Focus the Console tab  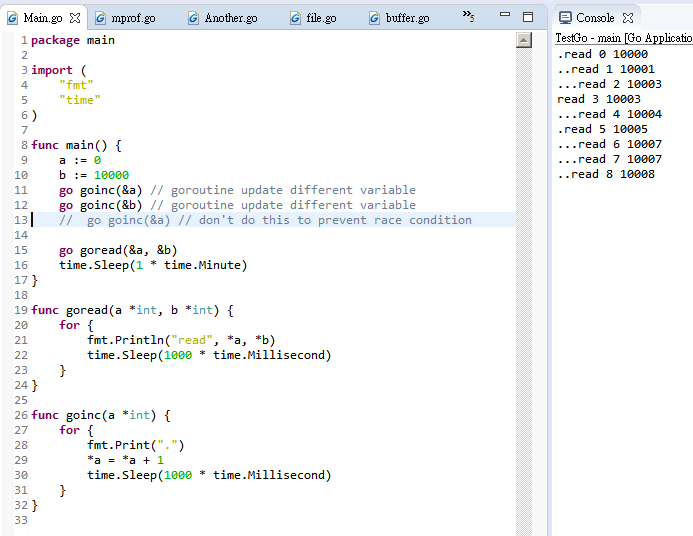tap(595, 18)
